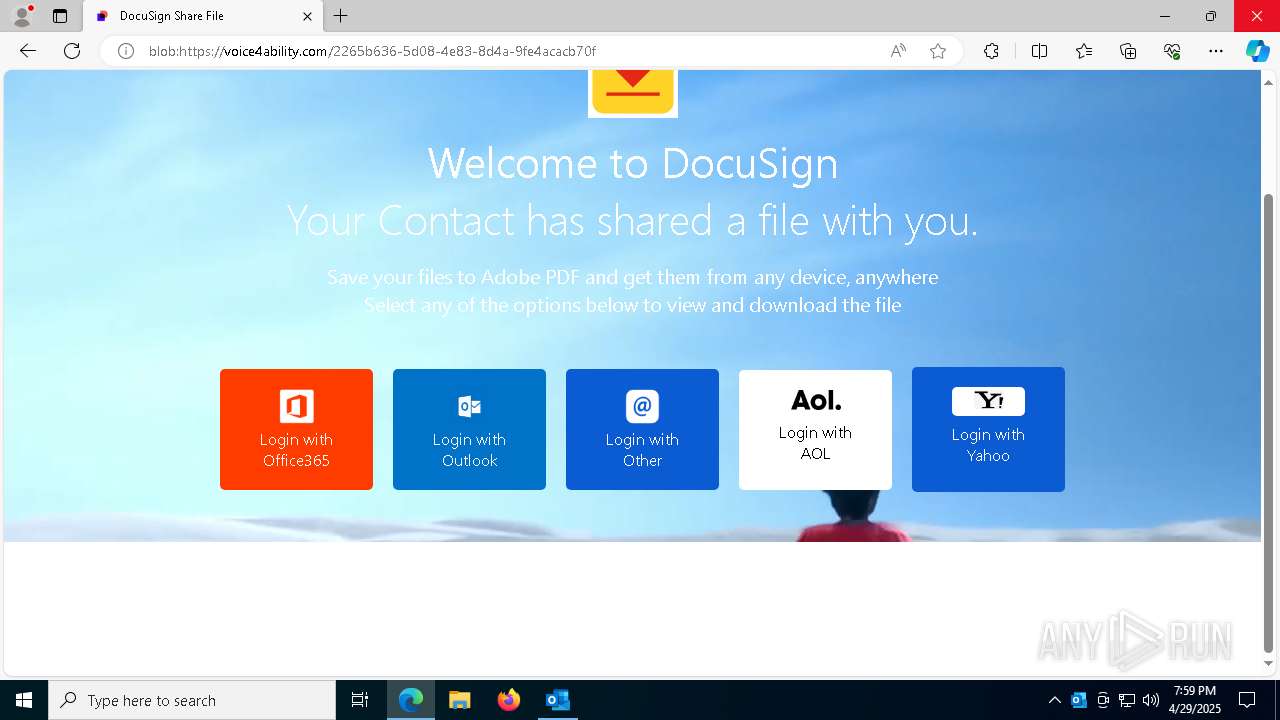Open the Favorites list

(x=1084, y=51)
